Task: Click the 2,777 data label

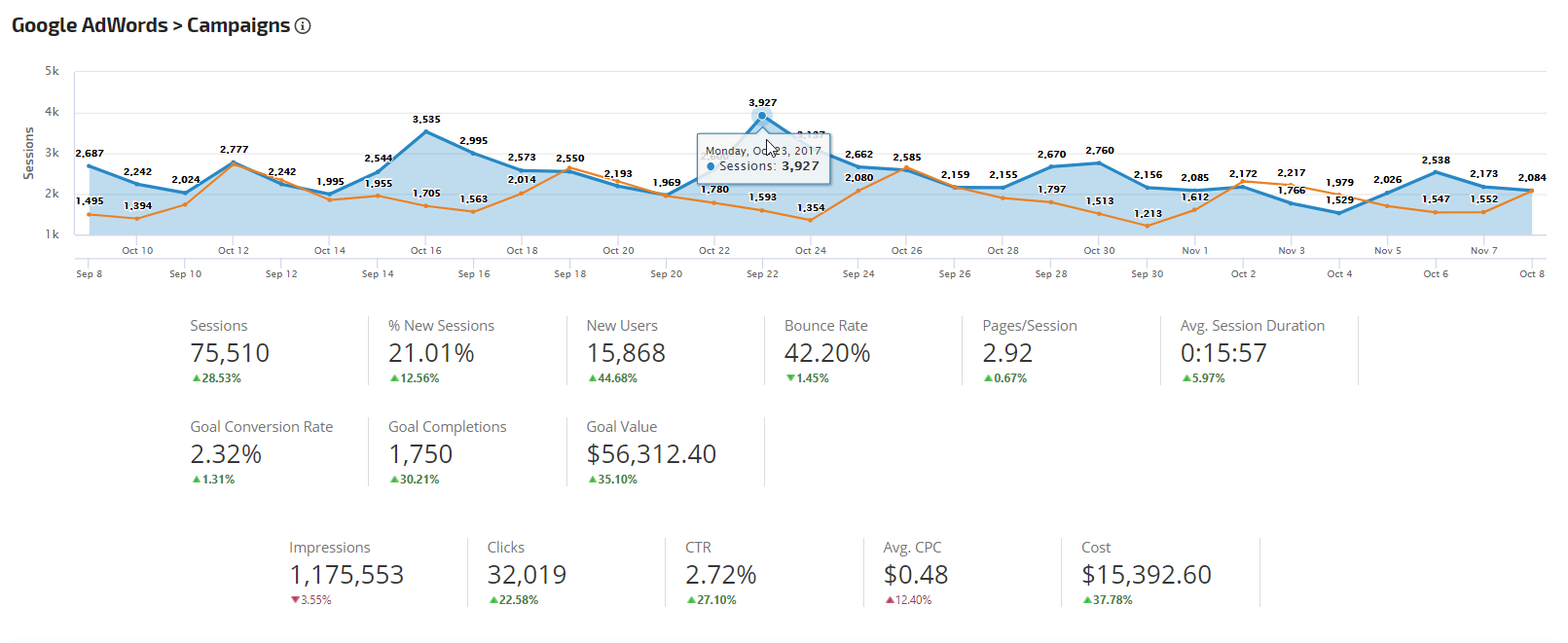Action: coord(234,150)
